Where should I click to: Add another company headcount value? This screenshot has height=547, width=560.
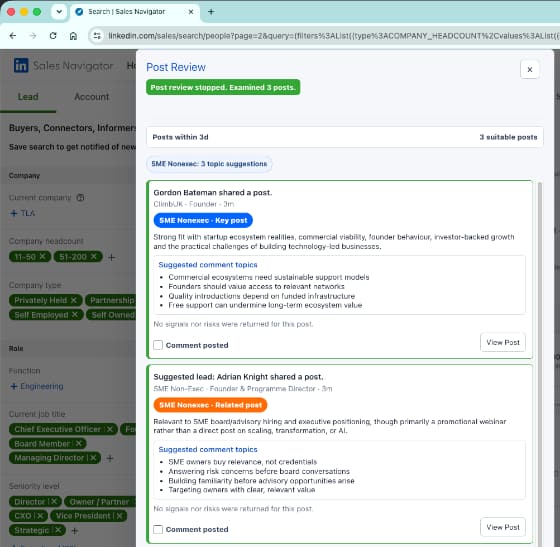click(111, 257)
